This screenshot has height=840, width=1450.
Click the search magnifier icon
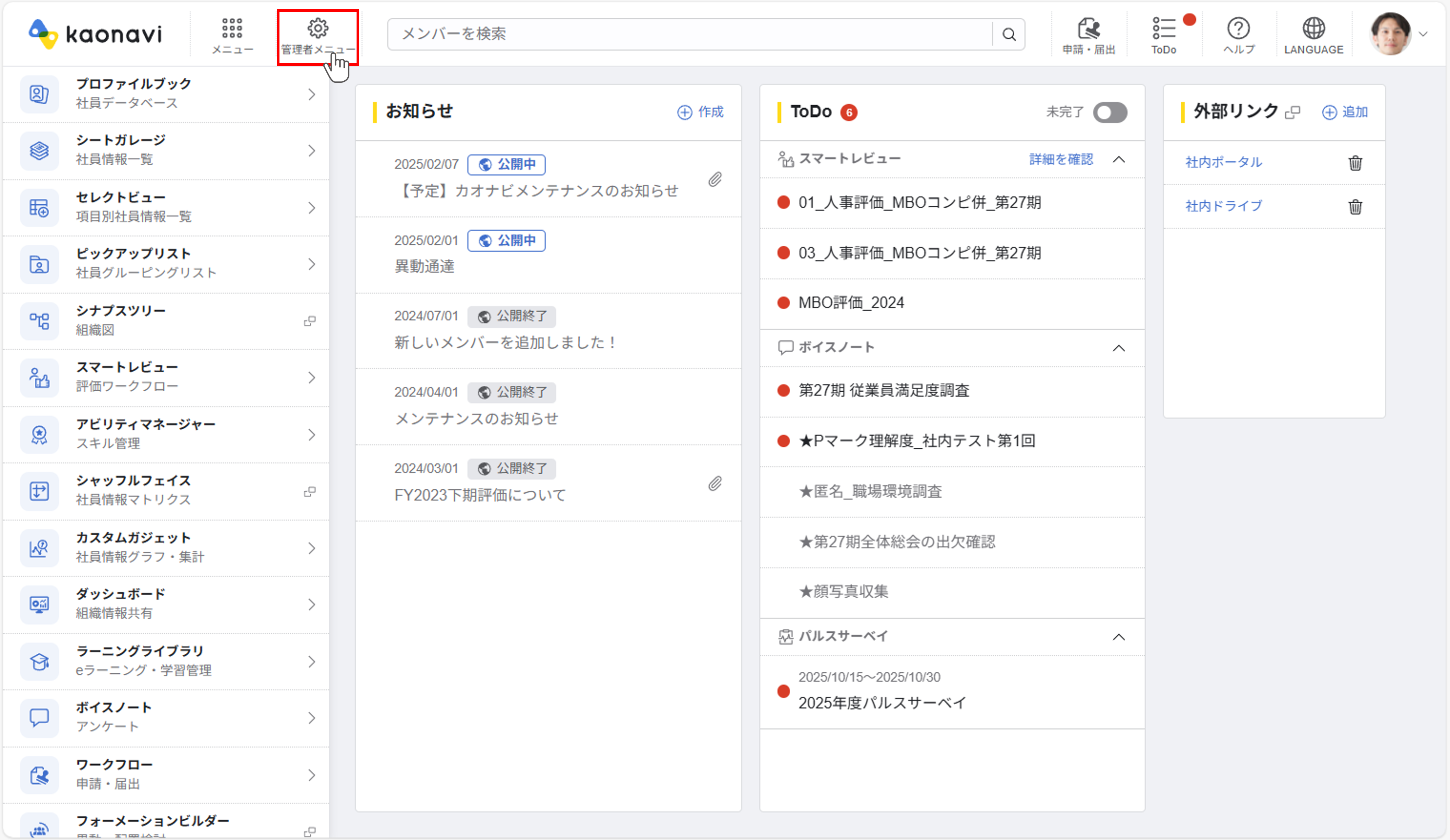(x=1009, y=35)
